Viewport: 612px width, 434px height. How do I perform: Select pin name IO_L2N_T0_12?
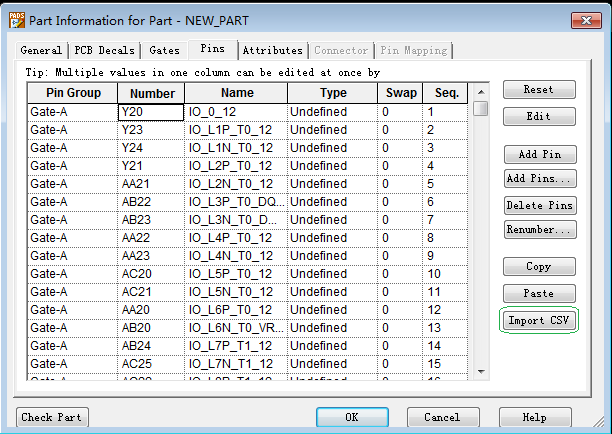coord(236,184)
